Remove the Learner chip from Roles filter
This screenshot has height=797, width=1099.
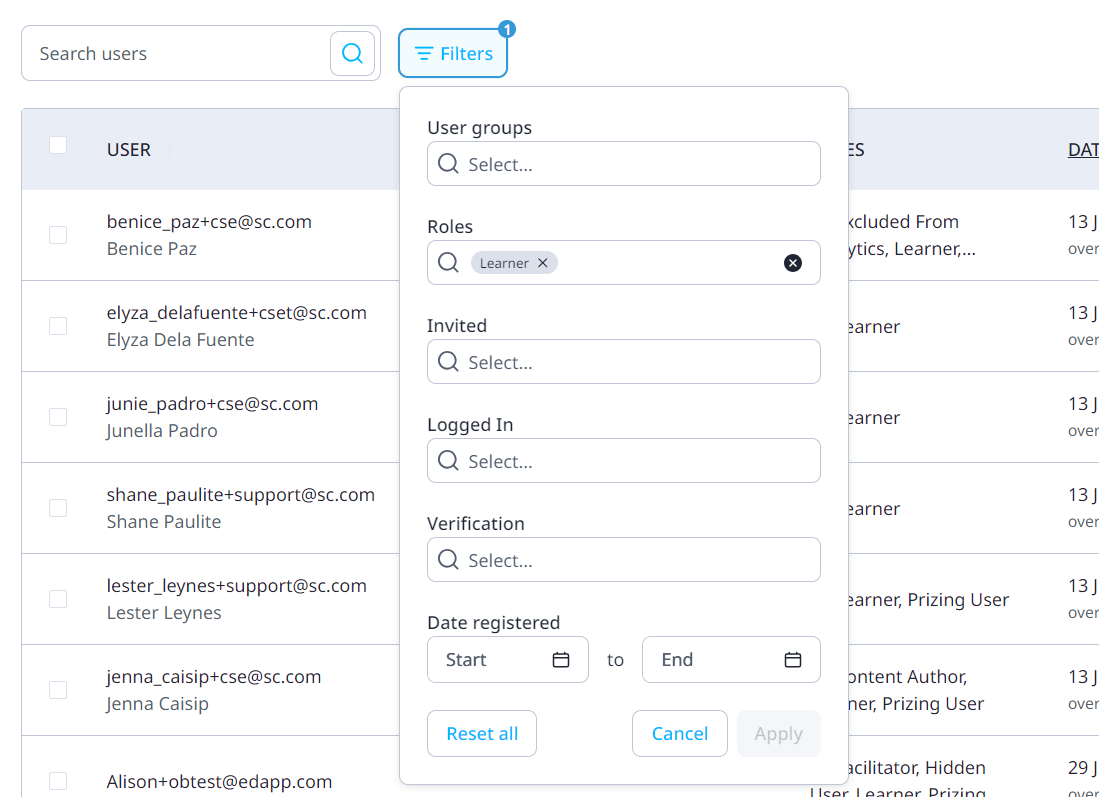point(541,262)
